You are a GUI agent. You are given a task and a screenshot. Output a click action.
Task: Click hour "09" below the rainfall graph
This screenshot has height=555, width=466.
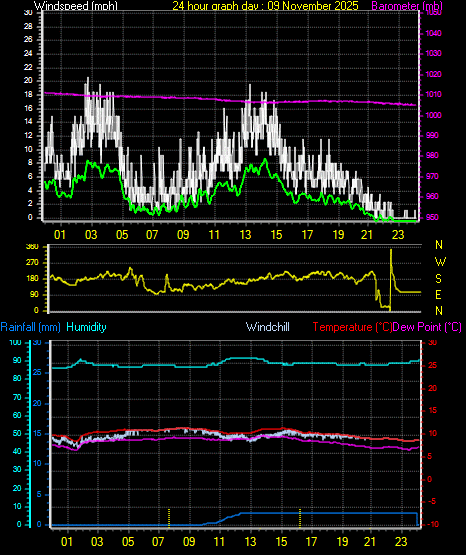[x=189, y=542]
